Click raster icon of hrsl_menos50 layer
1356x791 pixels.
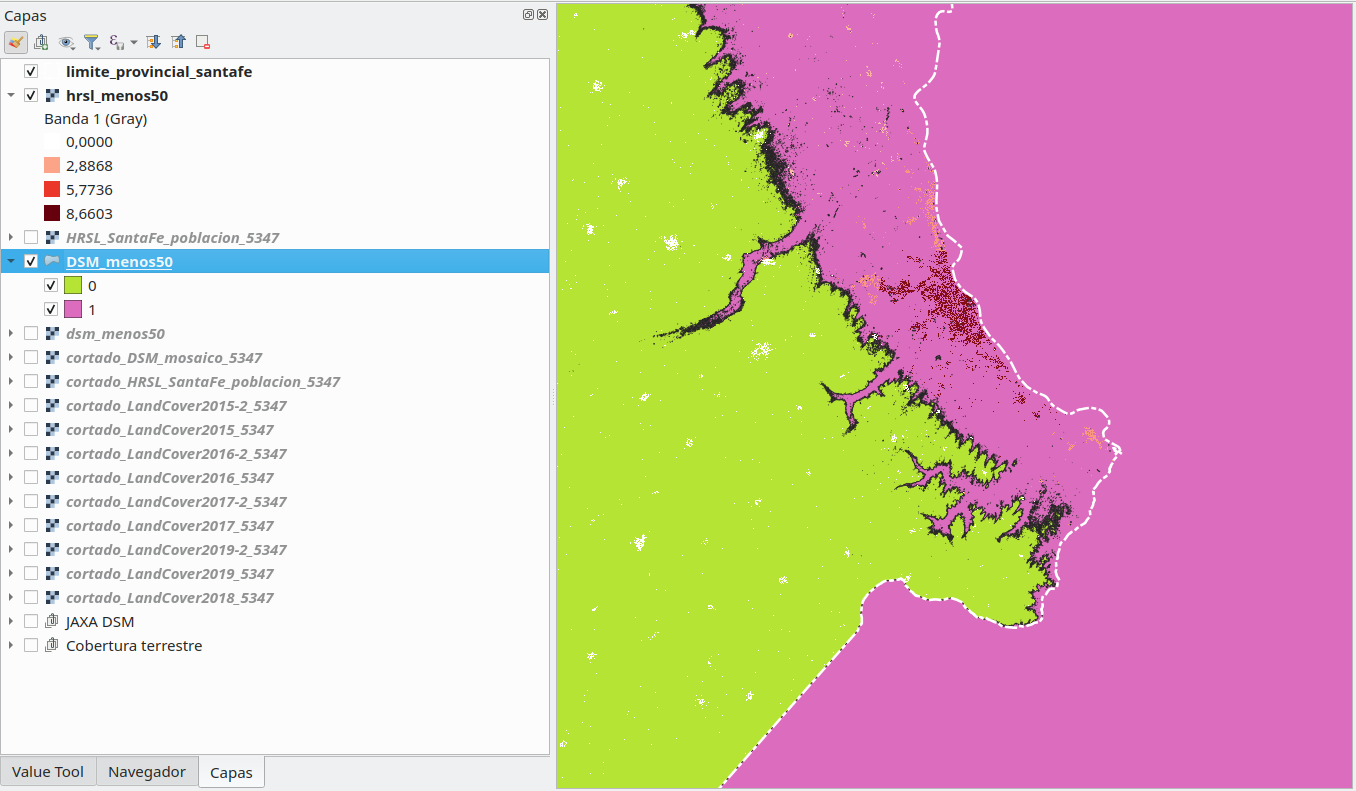pos(52,96)
